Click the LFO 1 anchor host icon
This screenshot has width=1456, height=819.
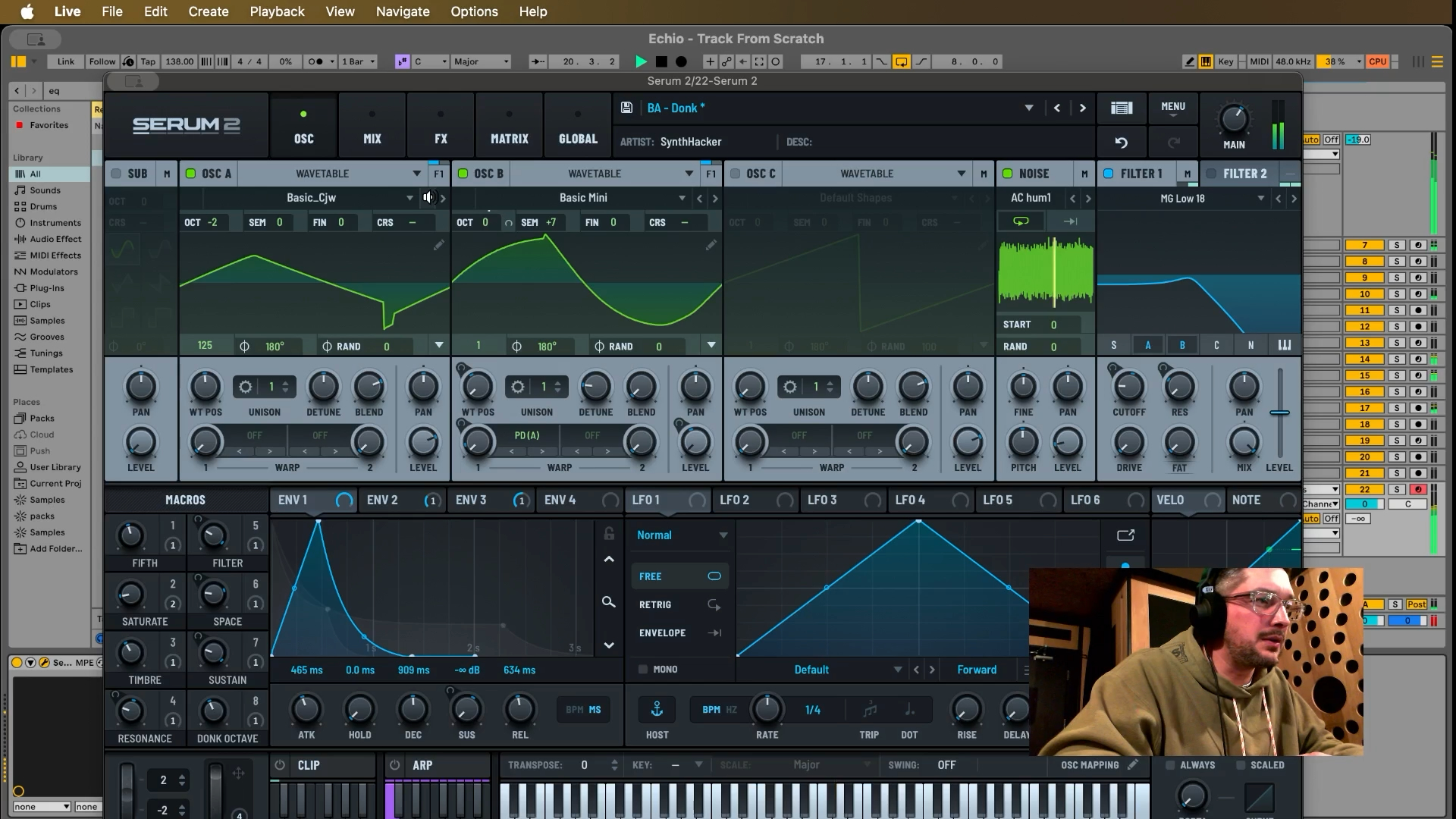pos(657,709)
